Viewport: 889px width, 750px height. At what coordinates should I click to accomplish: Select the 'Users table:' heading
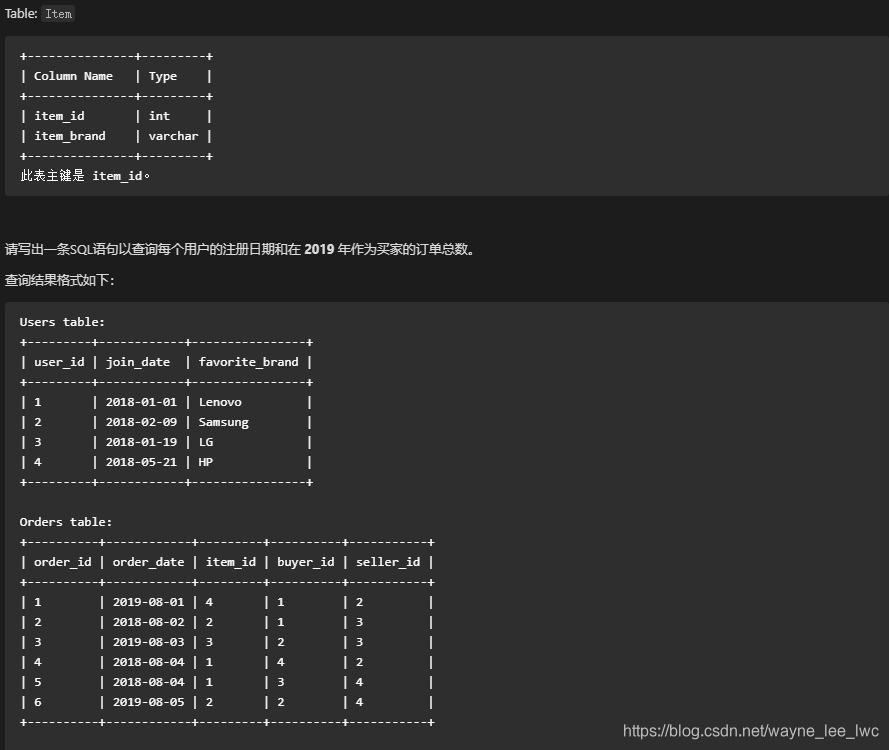coord(62,322)
